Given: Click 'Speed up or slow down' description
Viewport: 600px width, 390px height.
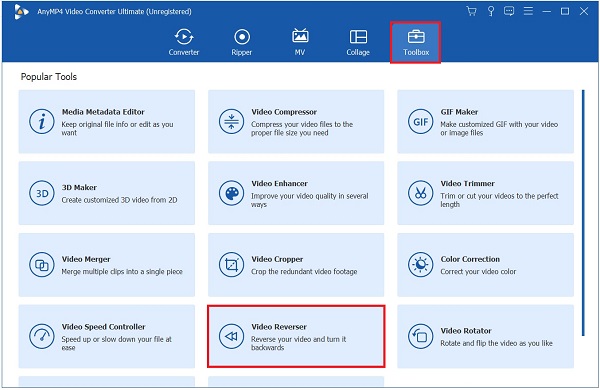Looking at the screenshot, I should coord(117,343).
